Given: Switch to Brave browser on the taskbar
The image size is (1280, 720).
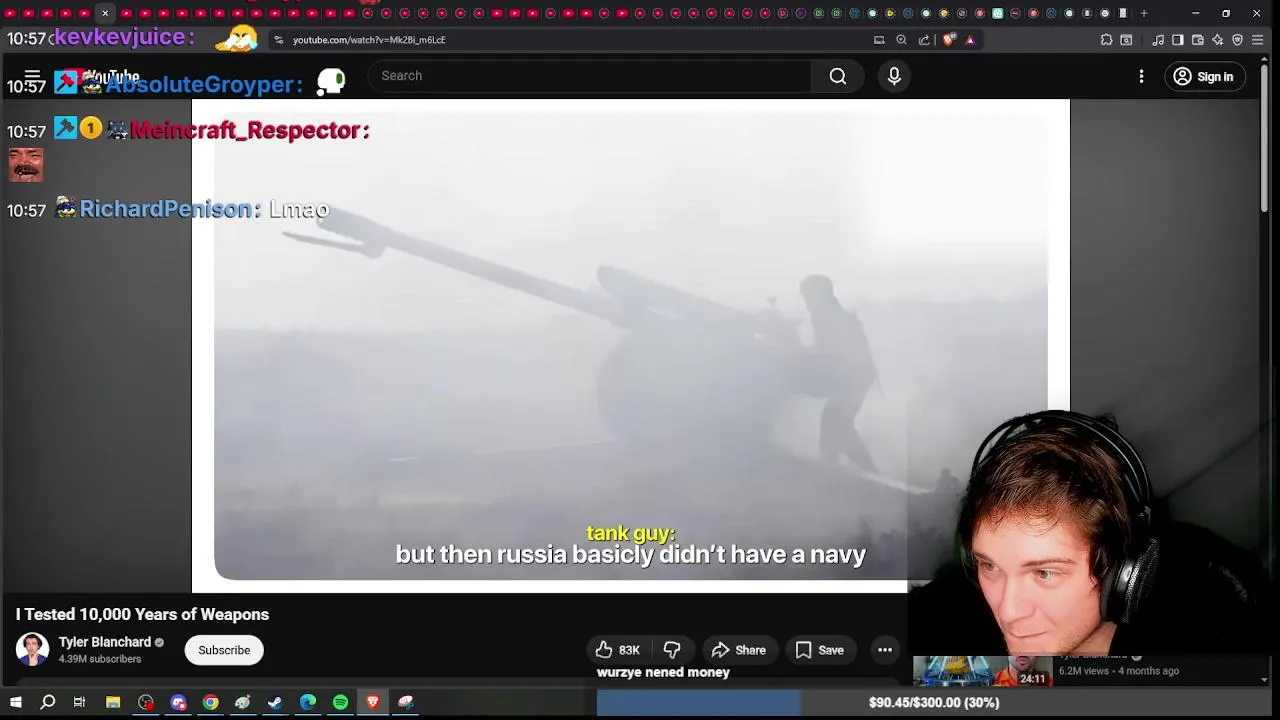Looking at the screenshot, I should click(373, 702).
